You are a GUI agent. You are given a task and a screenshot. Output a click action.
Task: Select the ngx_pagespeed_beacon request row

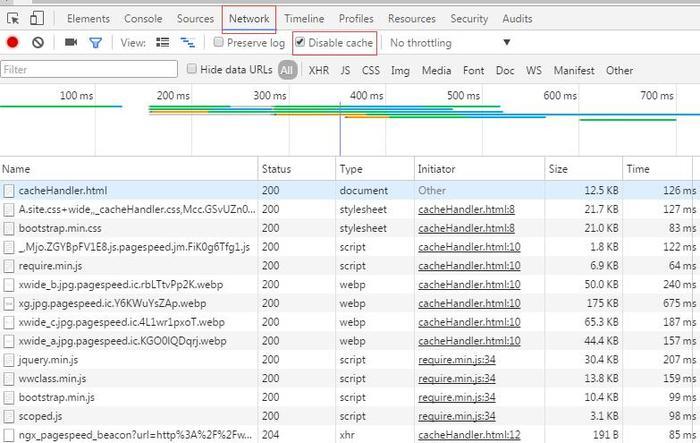(350, 435)
